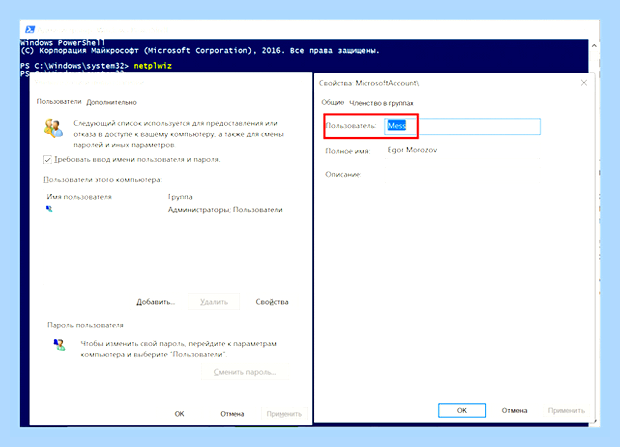
Task: Open the Членство в группах tab
Action: [381, 103]
